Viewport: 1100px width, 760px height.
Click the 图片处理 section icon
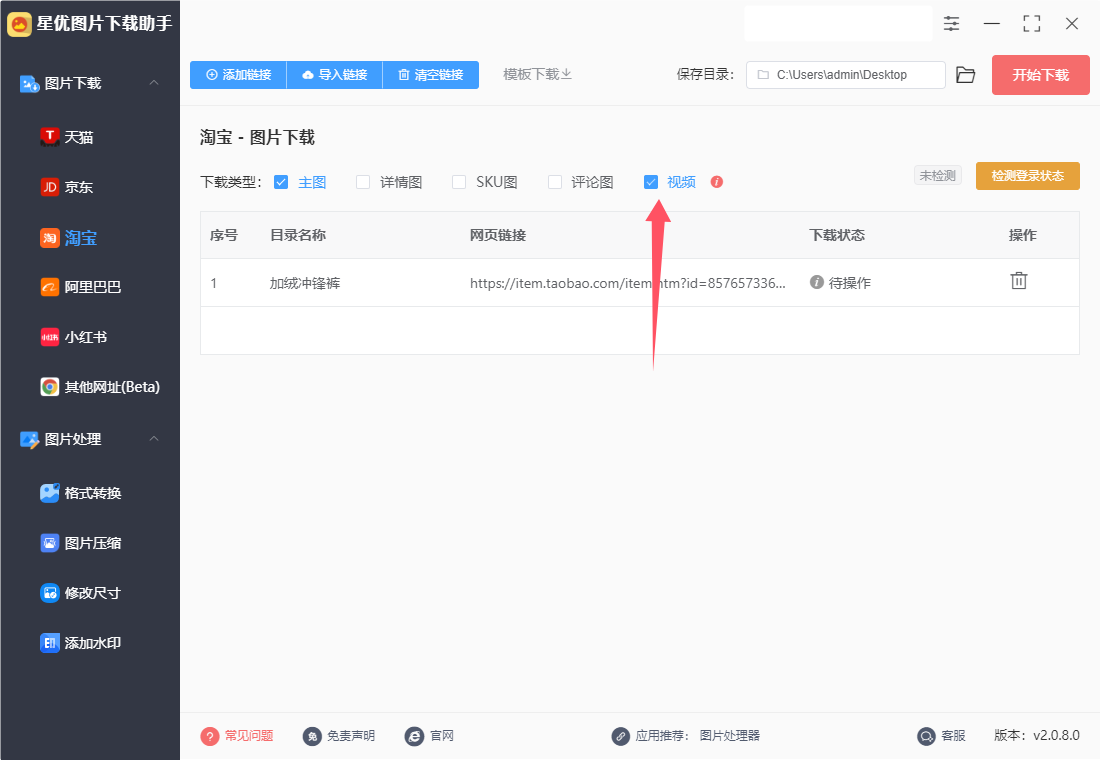(x=29, y=439)
